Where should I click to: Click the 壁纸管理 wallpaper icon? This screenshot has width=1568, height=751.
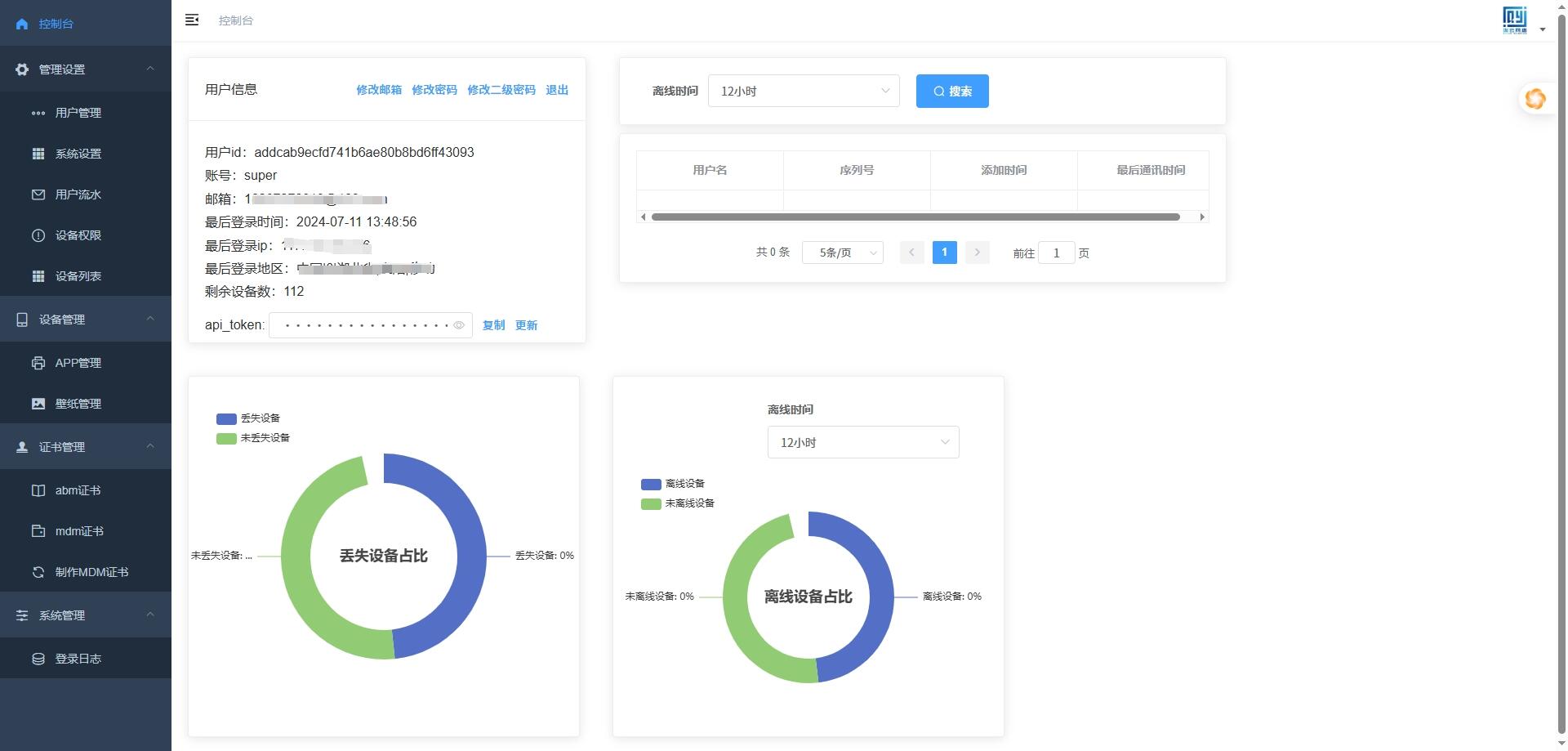[x=38, y=403]
